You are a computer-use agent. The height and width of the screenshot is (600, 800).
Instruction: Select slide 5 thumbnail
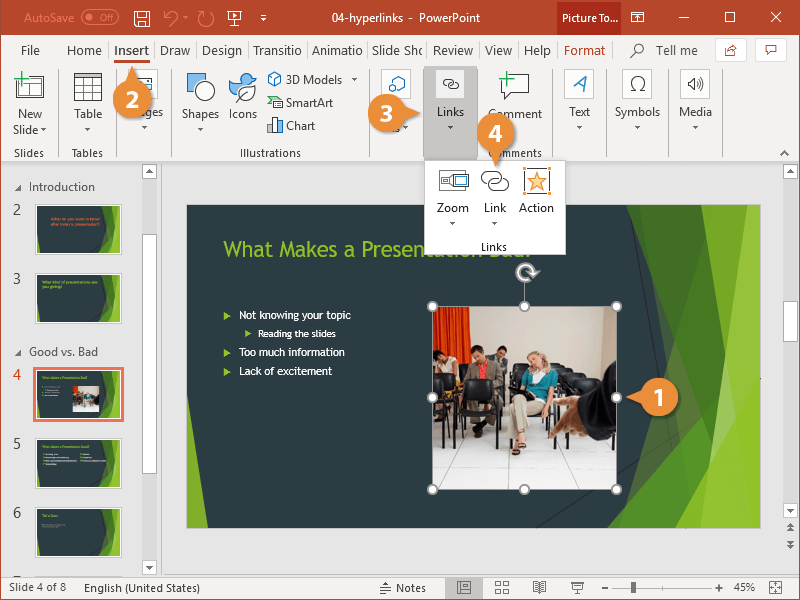(x=79, y=463)
